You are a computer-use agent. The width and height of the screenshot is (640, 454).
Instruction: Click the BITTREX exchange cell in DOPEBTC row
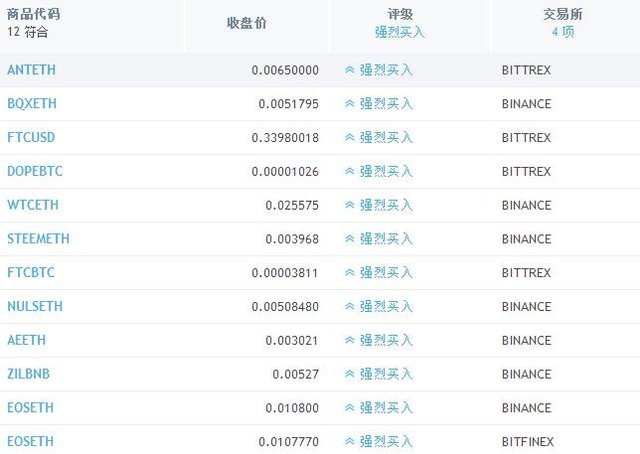[527, 171]
